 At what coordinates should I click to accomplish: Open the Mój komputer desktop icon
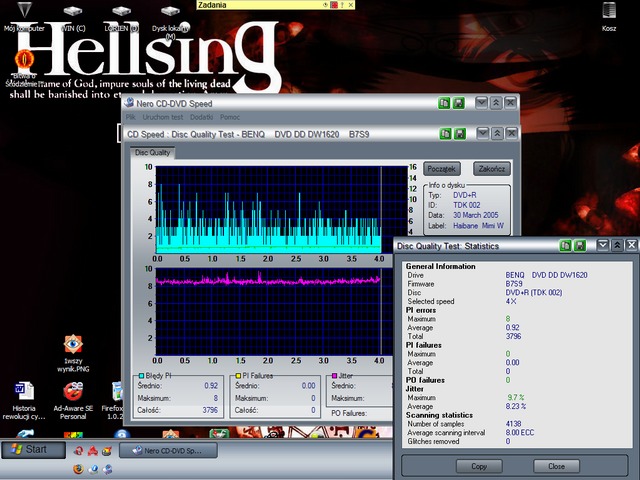pyautogui.click(x=24, y=16)
